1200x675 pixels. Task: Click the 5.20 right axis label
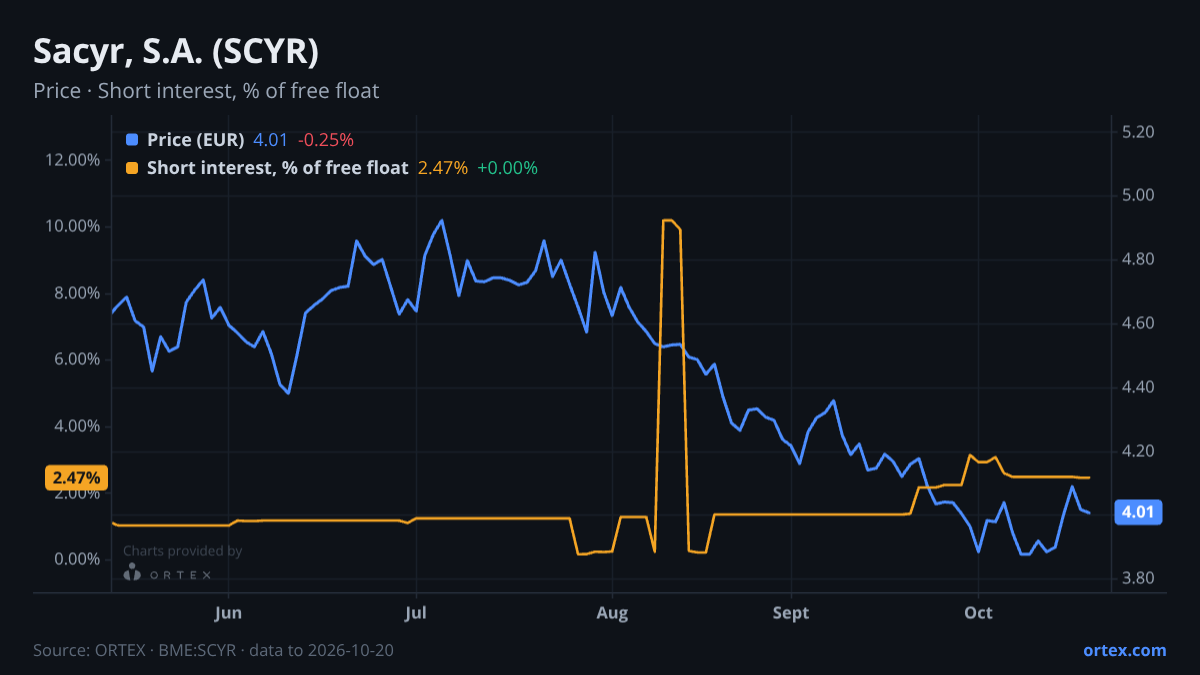(1139, 132)
